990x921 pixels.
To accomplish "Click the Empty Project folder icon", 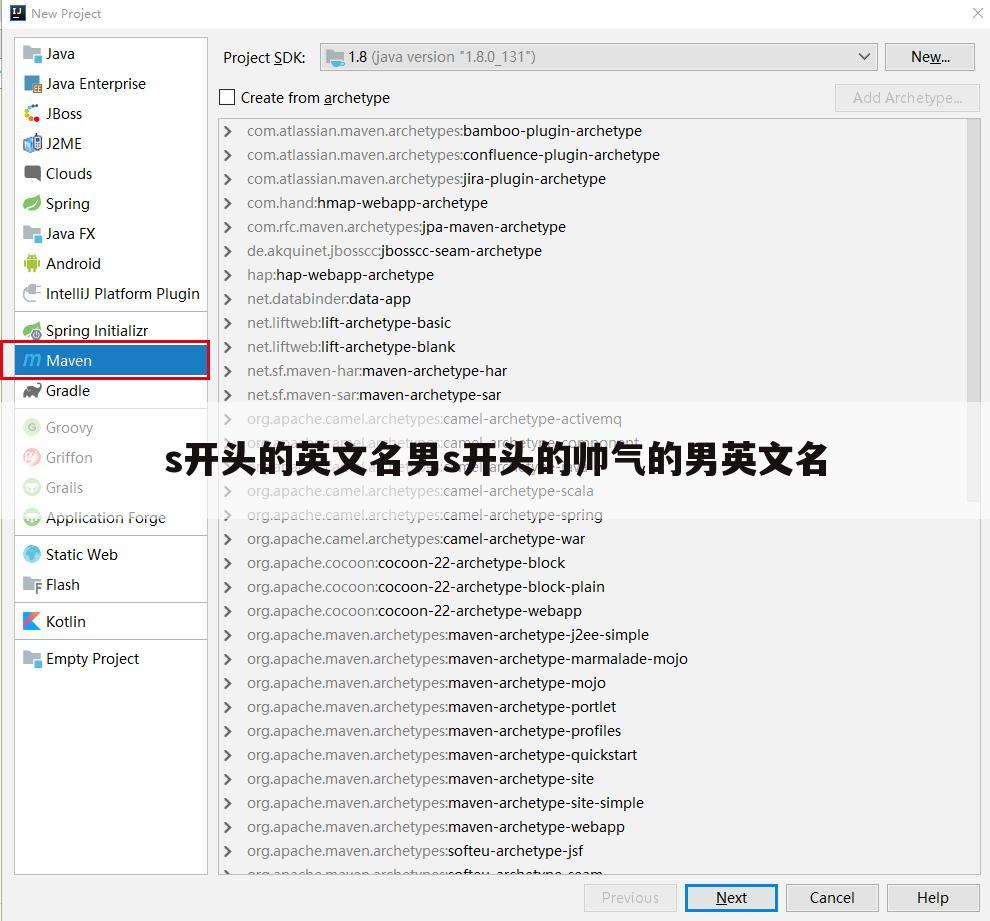I will [32, 658].
